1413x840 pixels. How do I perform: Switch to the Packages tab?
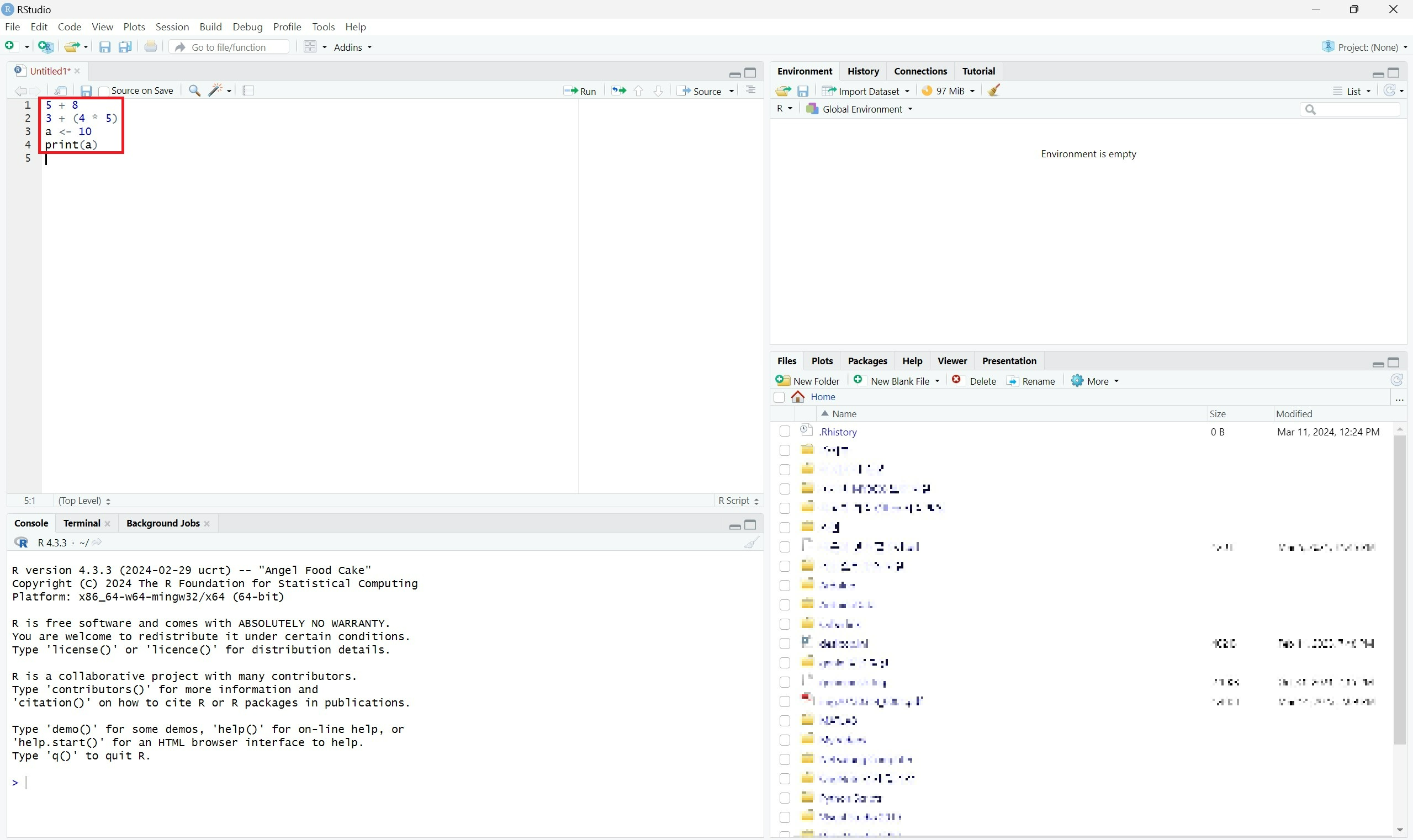tap(867, 361)
